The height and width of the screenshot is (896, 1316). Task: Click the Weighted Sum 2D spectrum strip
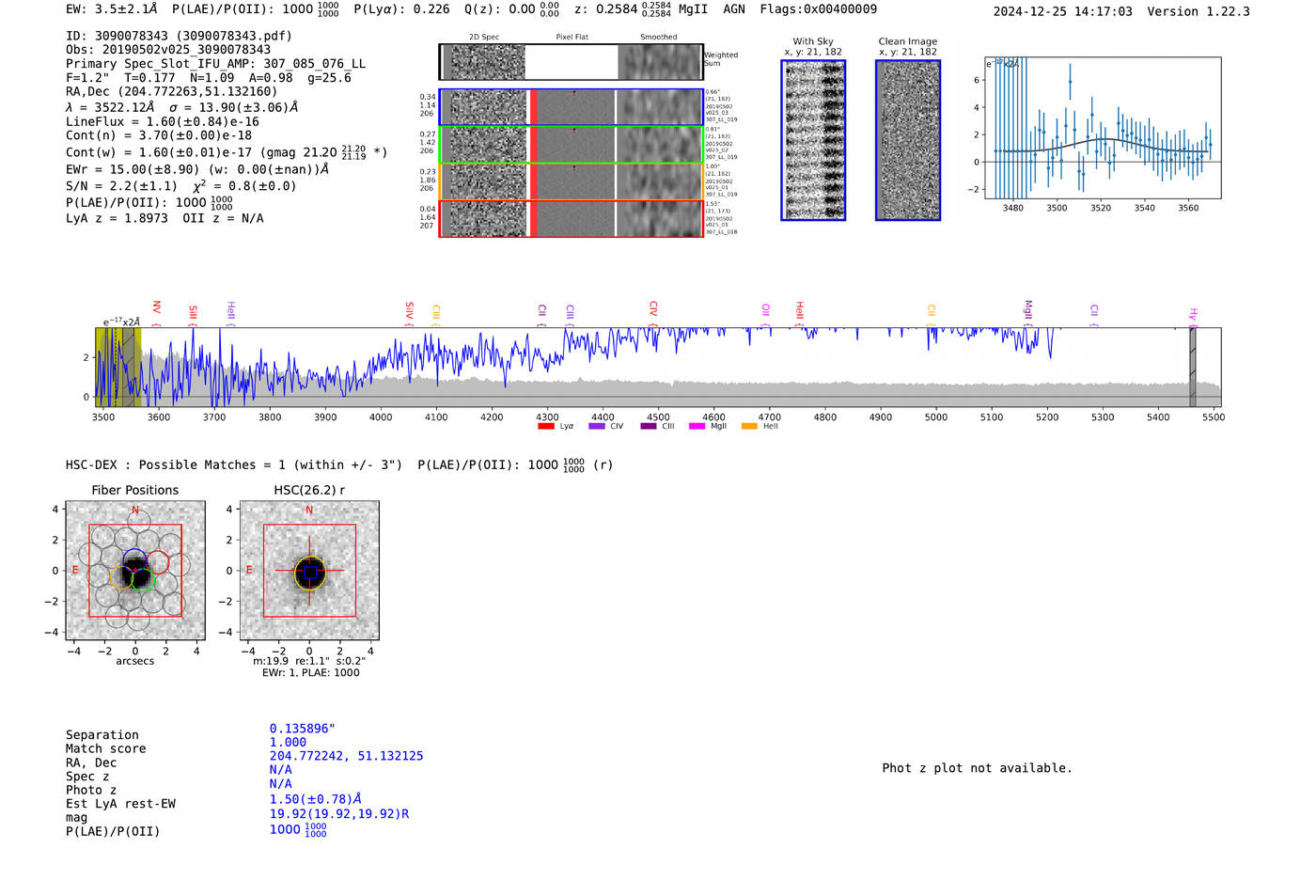572,62
